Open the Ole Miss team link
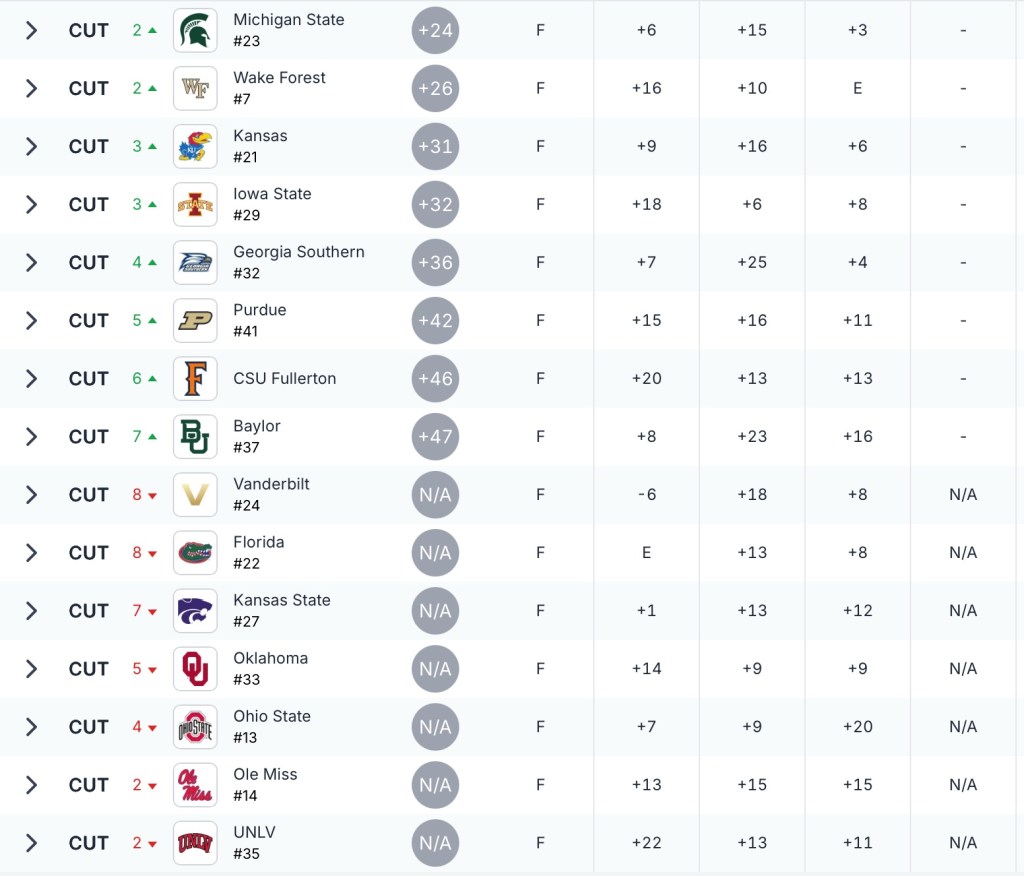 point(265,774)
